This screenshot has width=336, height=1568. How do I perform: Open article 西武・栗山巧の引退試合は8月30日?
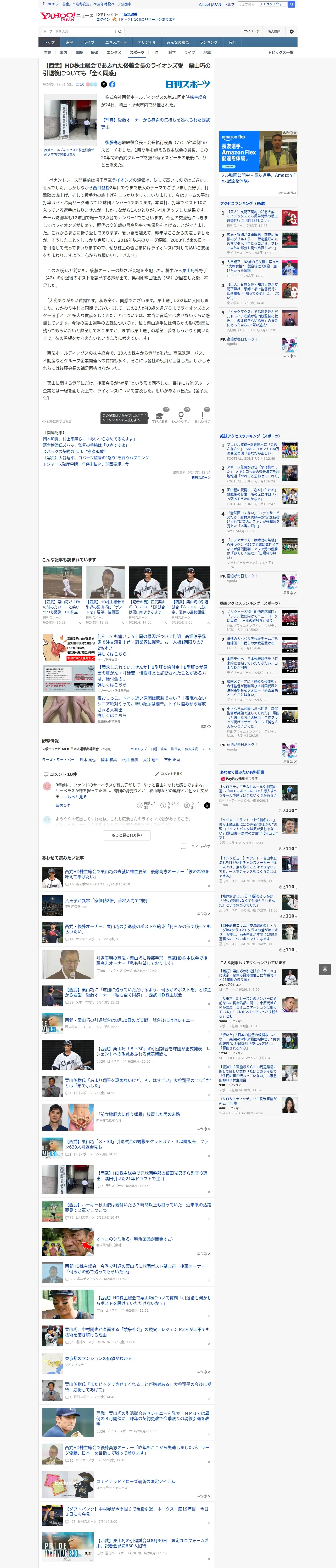(129, 1020)
